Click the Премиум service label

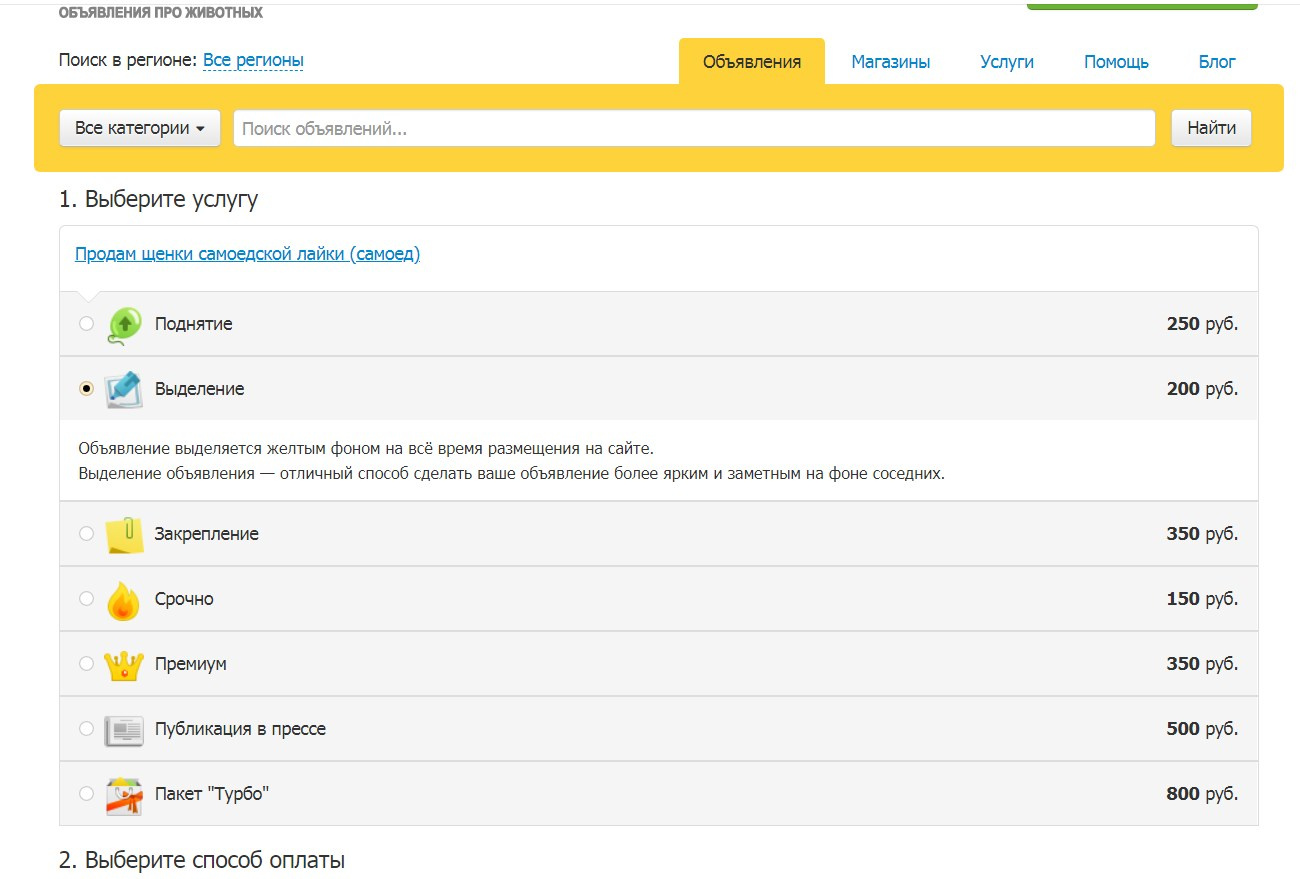(x=190, y=664)
